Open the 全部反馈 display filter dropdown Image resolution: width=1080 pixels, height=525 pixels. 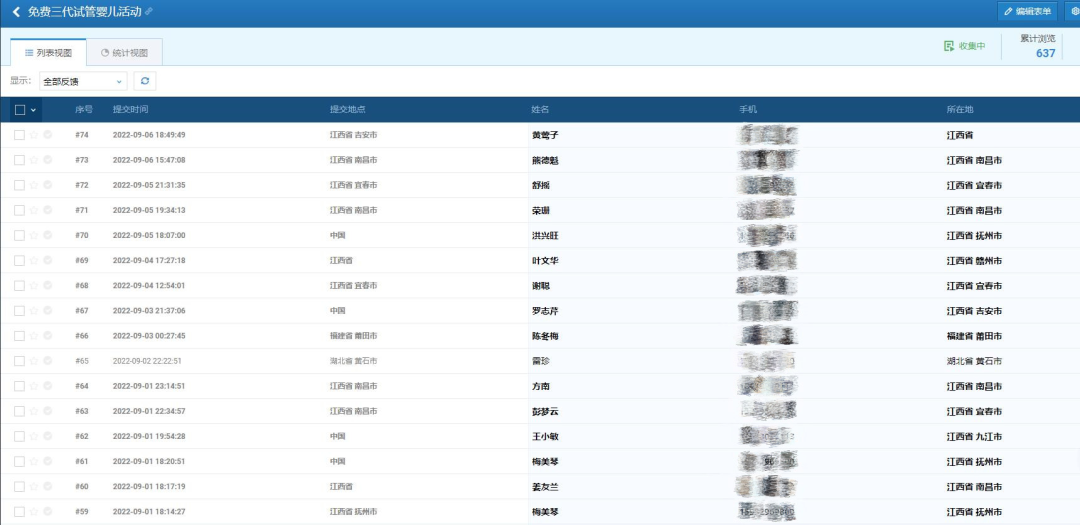click(x=83, y=81)
